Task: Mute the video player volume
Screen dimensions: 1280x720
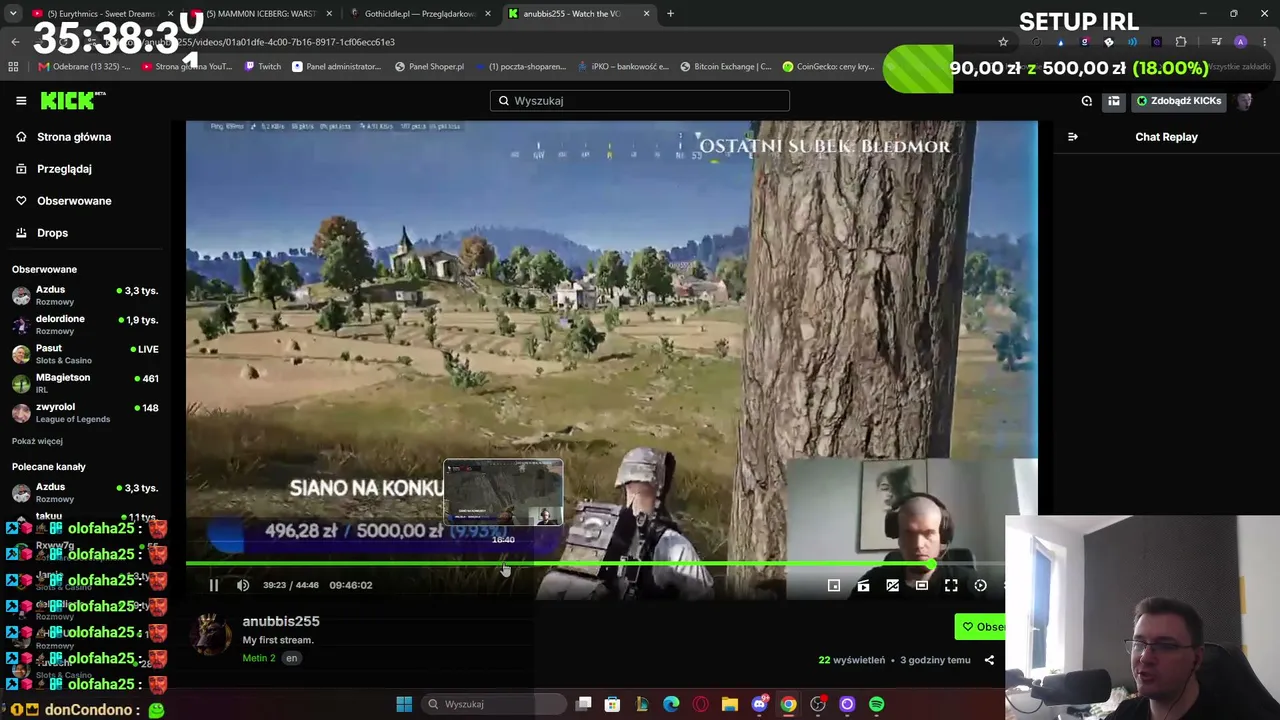Action: click(243, 585)
